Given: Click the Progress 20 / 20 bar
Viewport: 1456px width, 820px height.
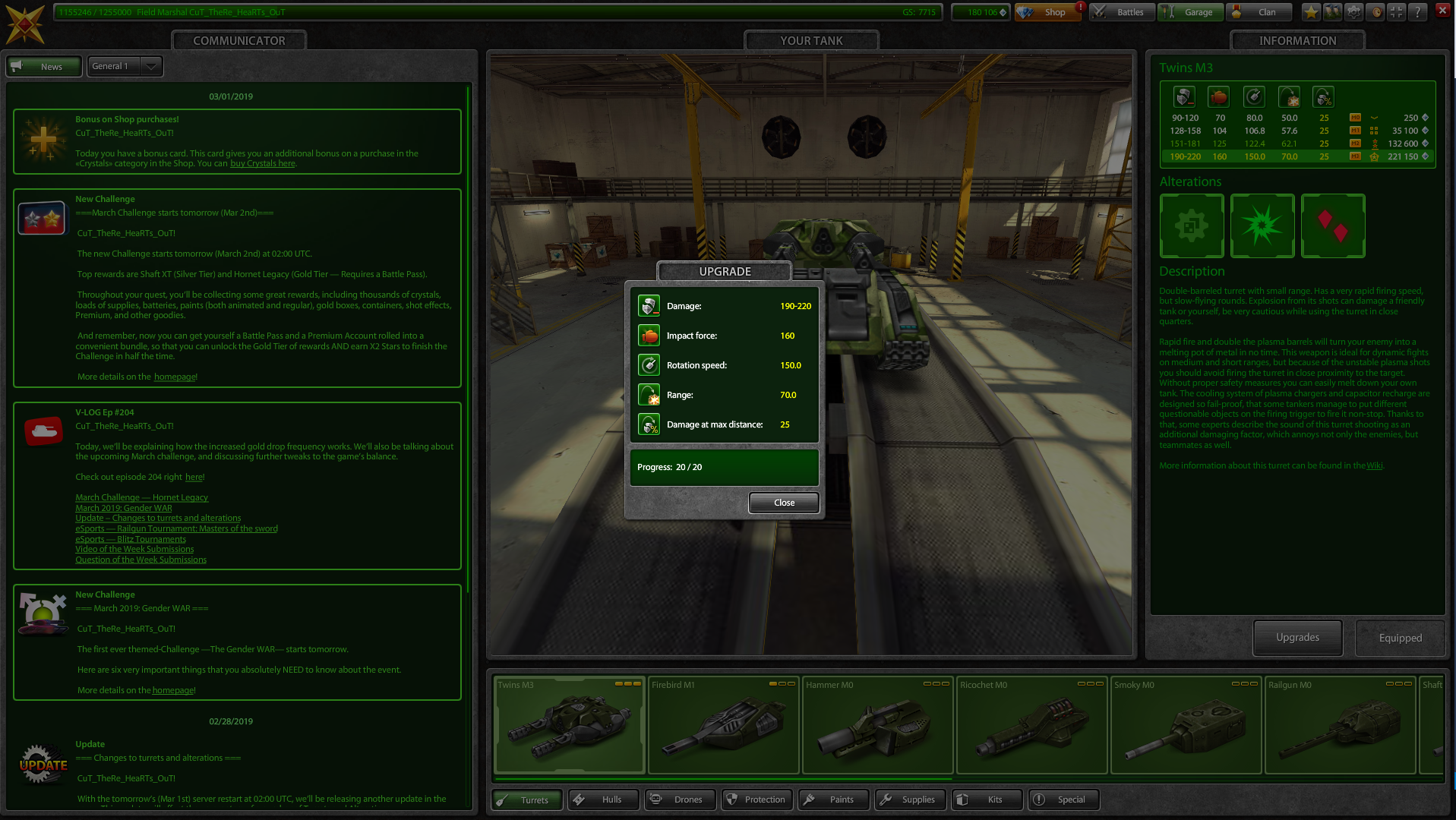Looking at the screenshot, I should [724, 467].
